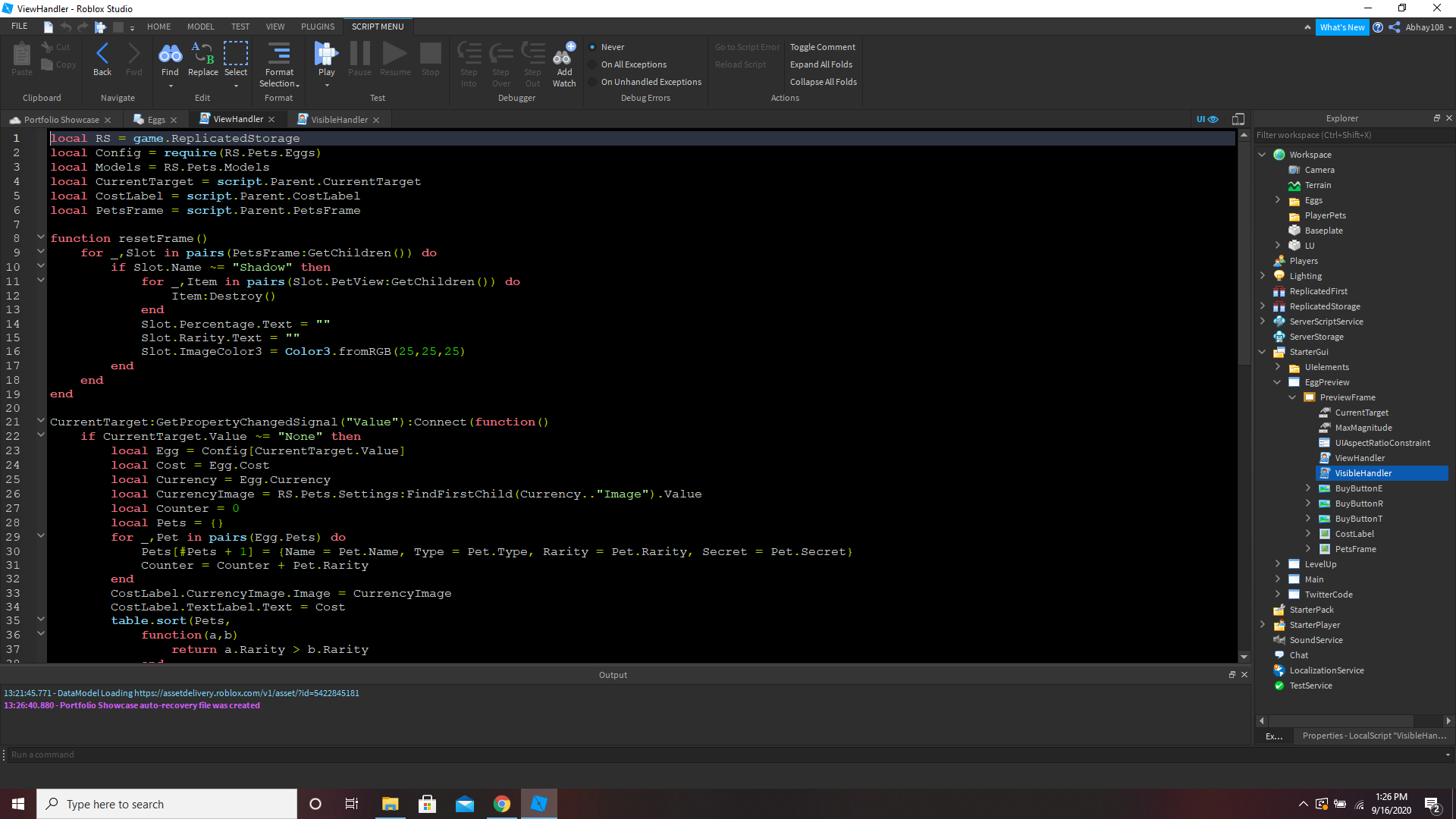Image resolution: width=1456 pixels, height=819 pixels.
Task: Open the PLUGINS ribbon tab
Action: pyautogui.click(x=317, y=27)
